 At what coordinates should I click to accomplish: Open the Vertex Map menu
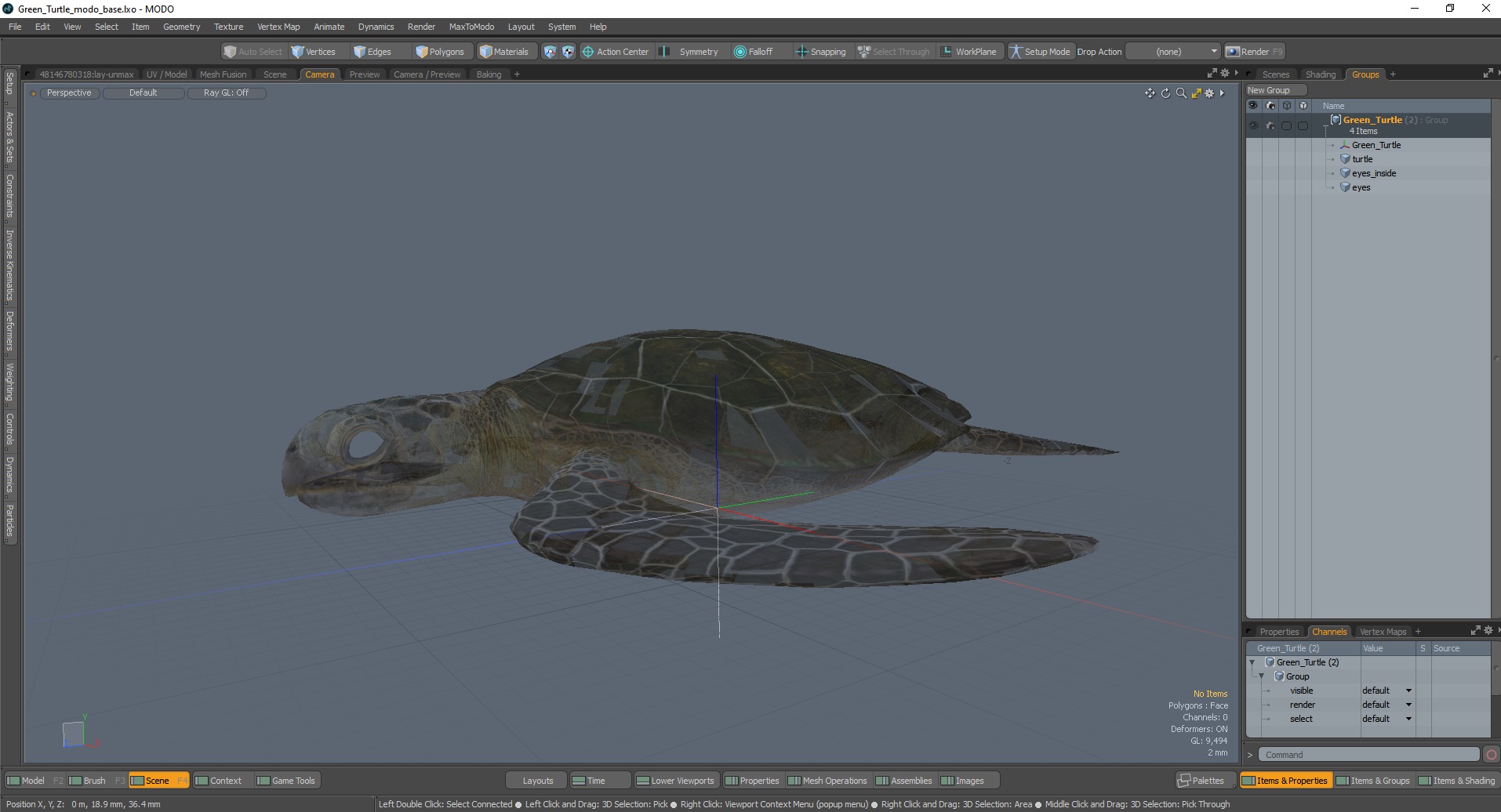click(x=278, y=27)
